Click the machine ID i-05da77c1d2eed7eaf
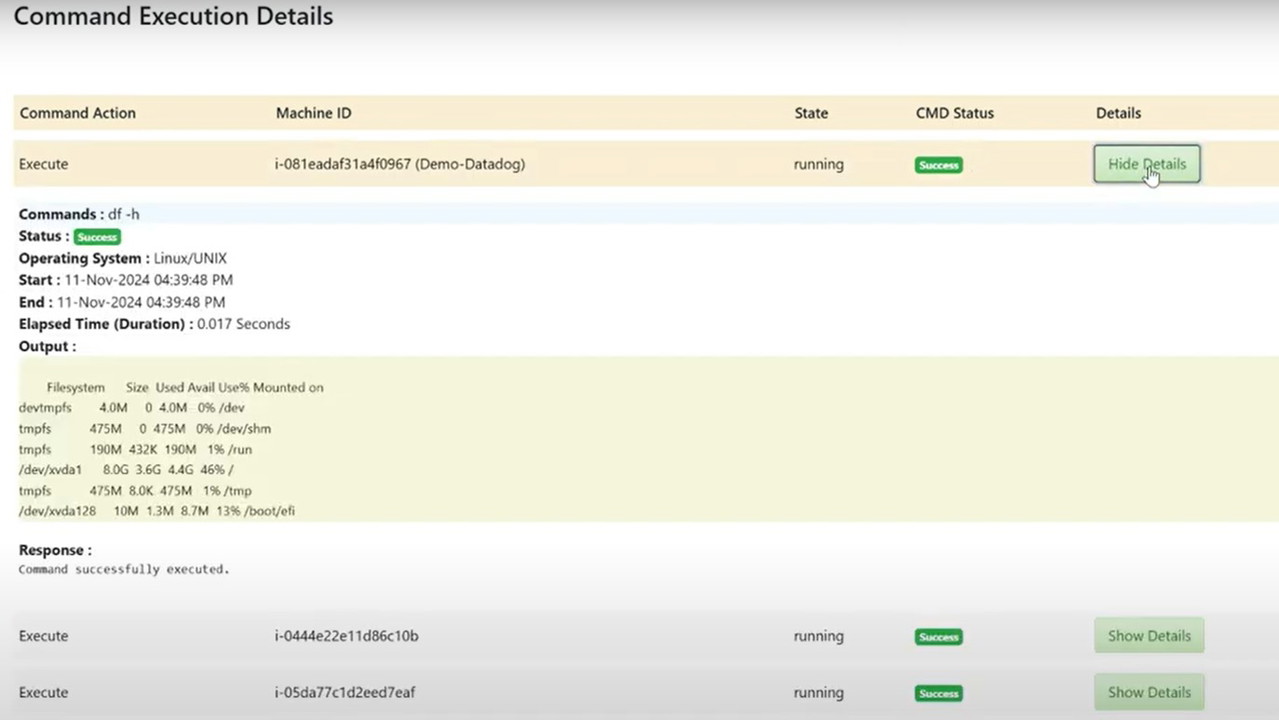 click(x=344, y=692)
